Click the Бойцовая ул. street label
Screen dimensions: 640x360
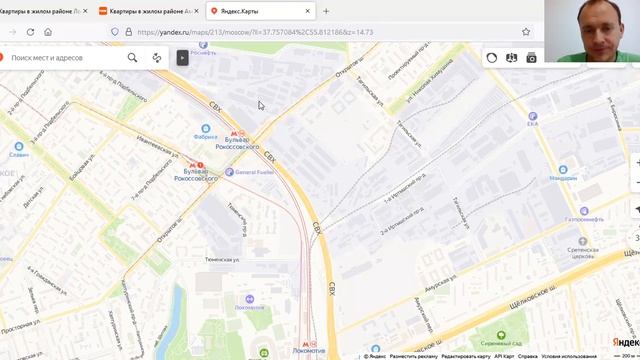82,167
